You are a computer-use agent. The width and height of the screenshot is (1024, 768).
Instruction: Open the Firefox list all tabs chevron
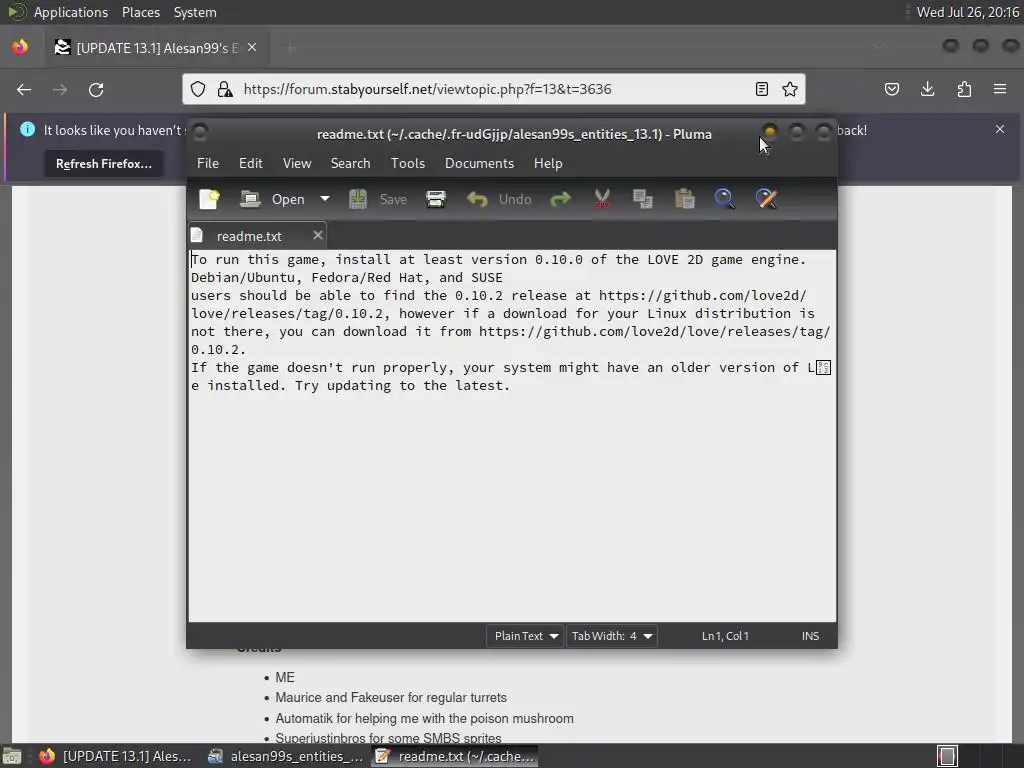(879, 47)
